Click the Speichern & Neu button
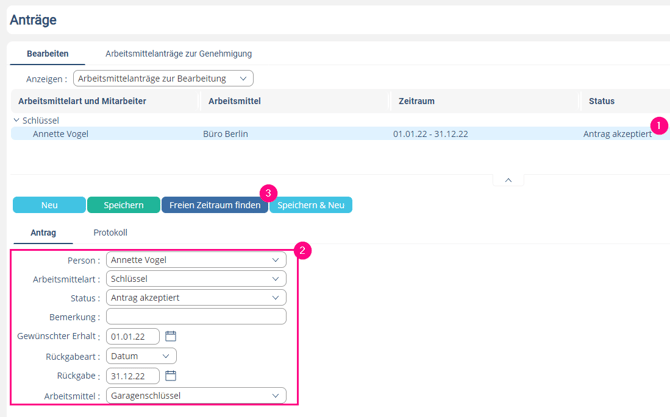670x417 pixels. (x=311, y=205)
